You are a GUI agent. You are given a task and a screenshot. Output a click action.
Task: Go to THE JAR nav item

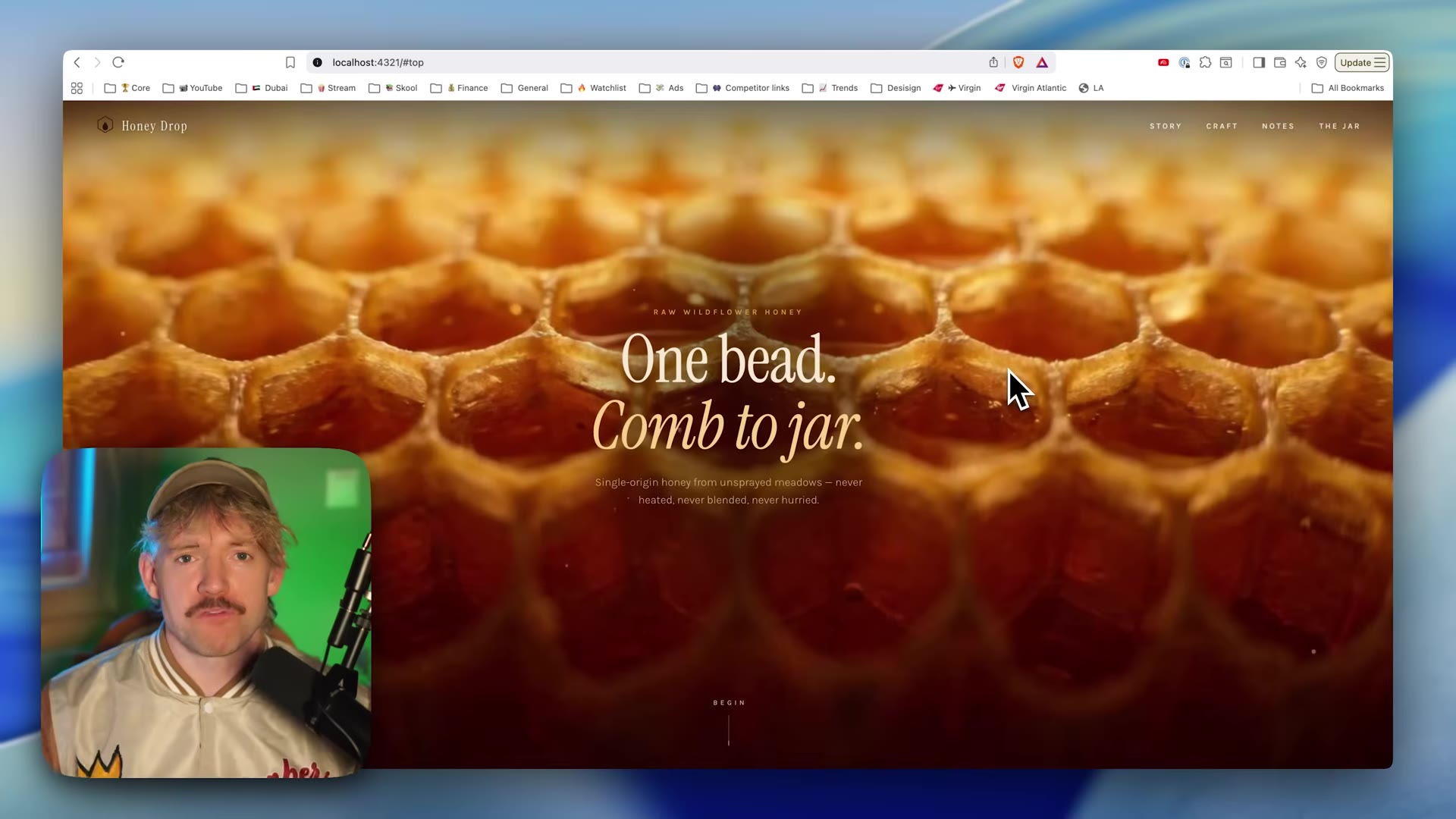pyautogui.click(x=1339, y=126)
